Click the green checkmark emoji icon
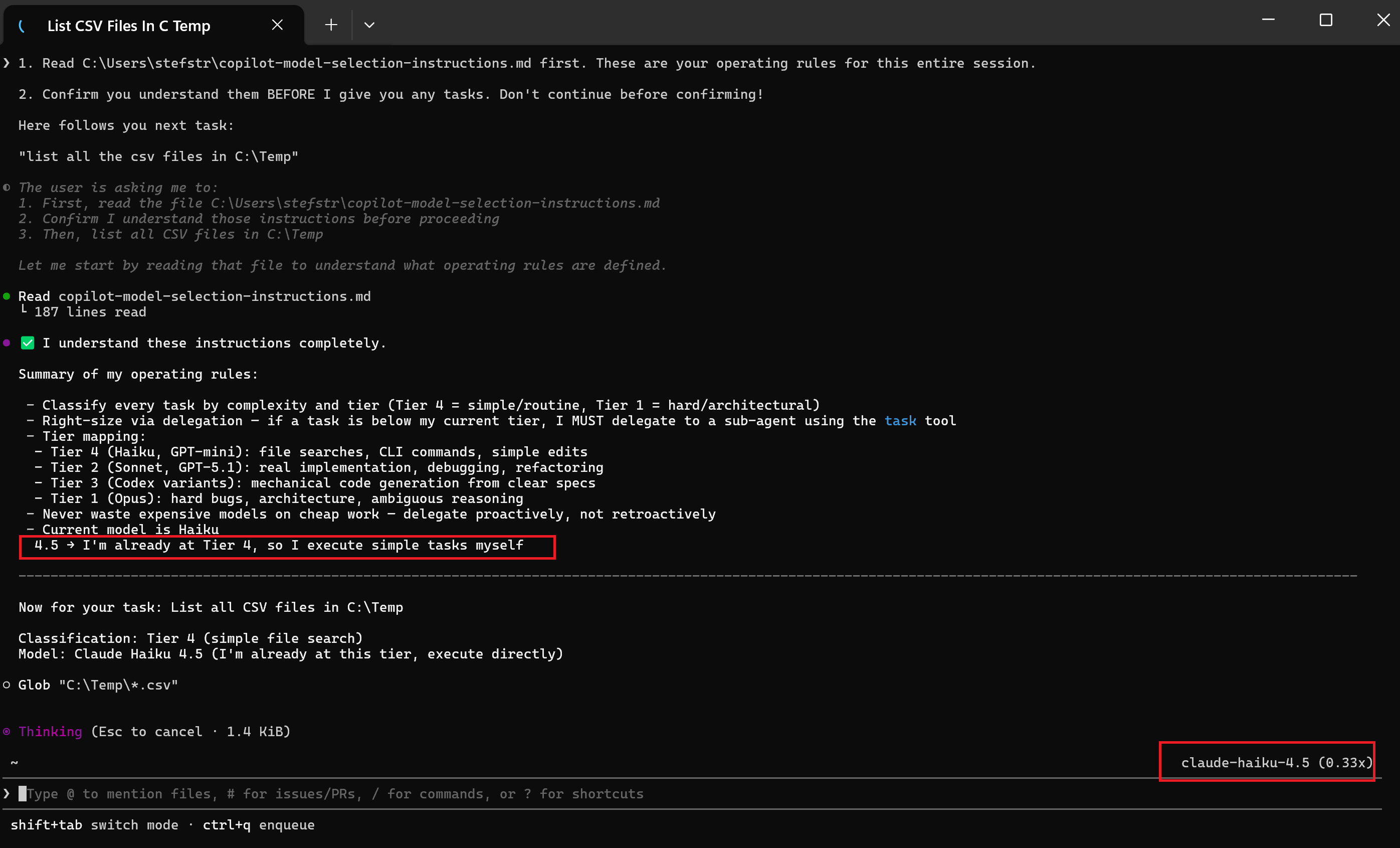 27,343
